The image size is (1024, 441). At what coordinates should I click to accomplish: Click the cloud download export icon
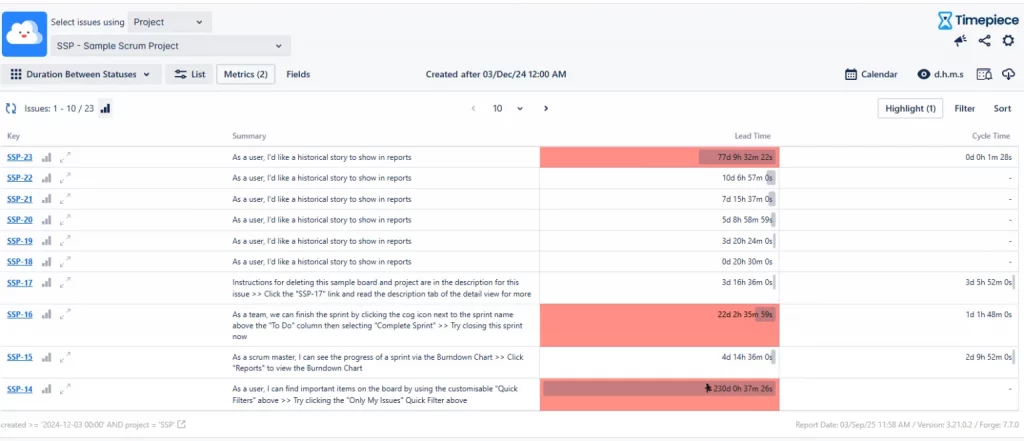tap(1008, 74)
